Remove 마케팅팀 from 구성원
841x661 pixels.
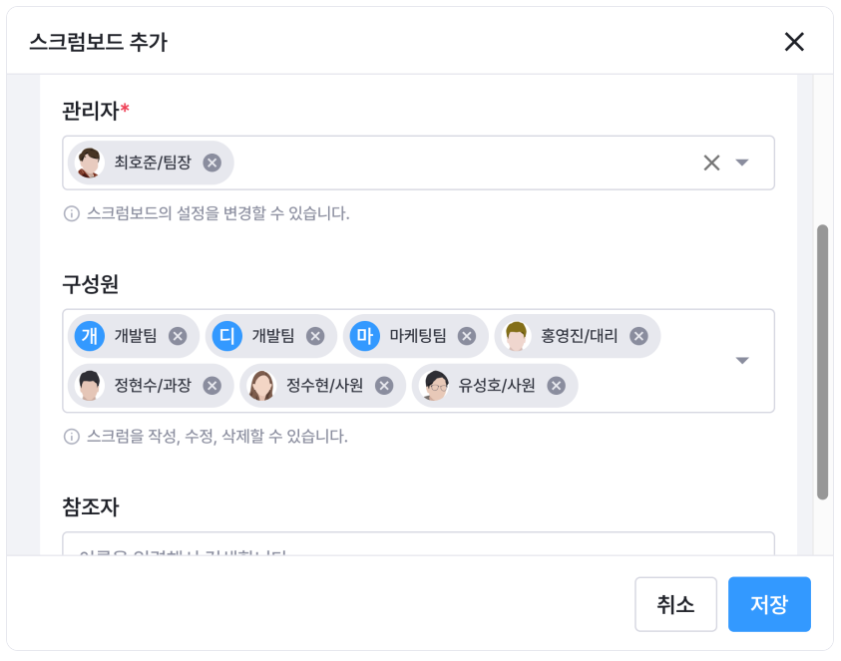(466, 336)
